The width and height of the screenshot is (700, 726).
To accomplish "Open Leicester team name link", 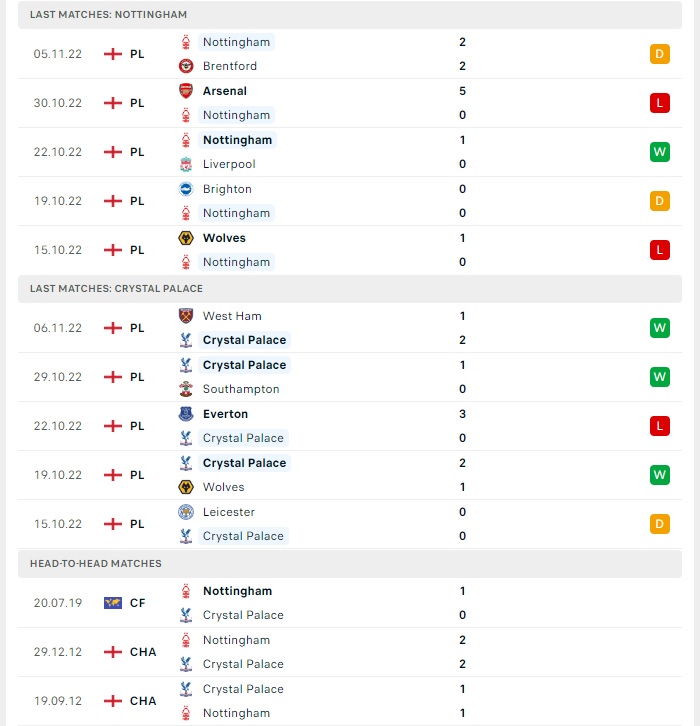I will [x=229, y=512].
